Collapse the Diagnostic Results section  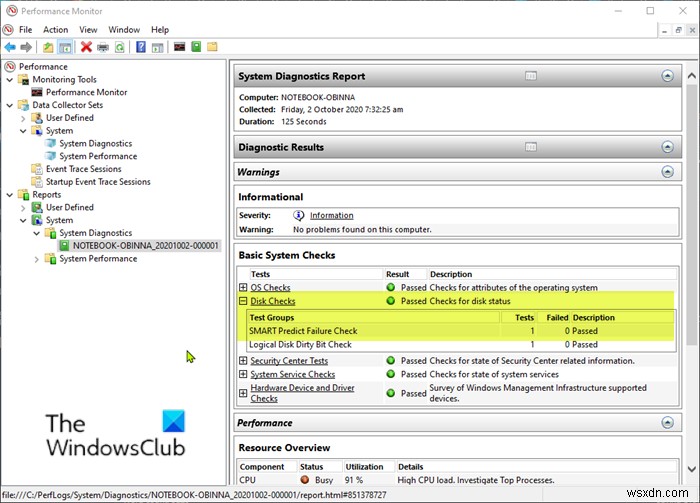point(667,147)
